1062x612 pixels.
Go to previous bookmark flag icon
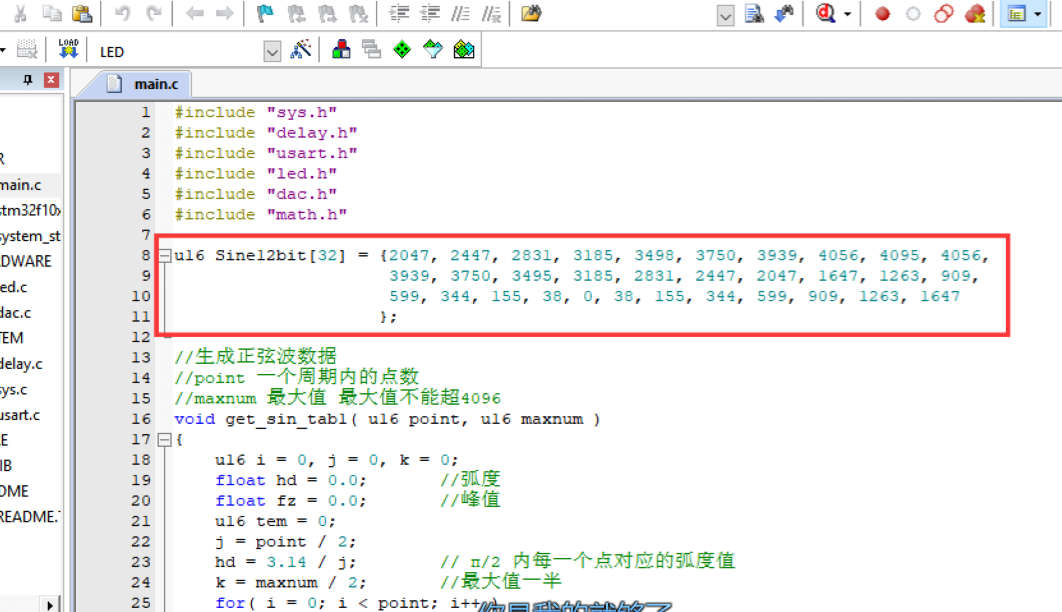[x=296, y=14]
